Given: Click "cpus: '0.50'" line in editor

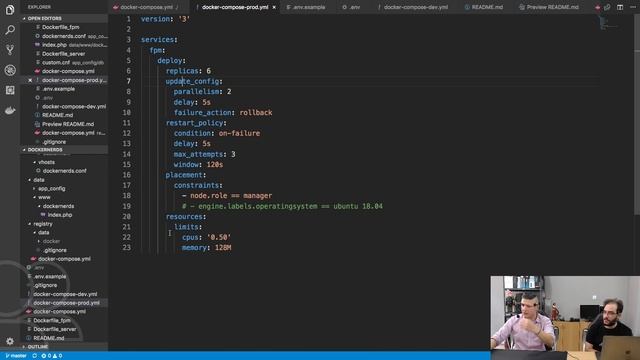Looking at the screenshot, I should (207, 237).
